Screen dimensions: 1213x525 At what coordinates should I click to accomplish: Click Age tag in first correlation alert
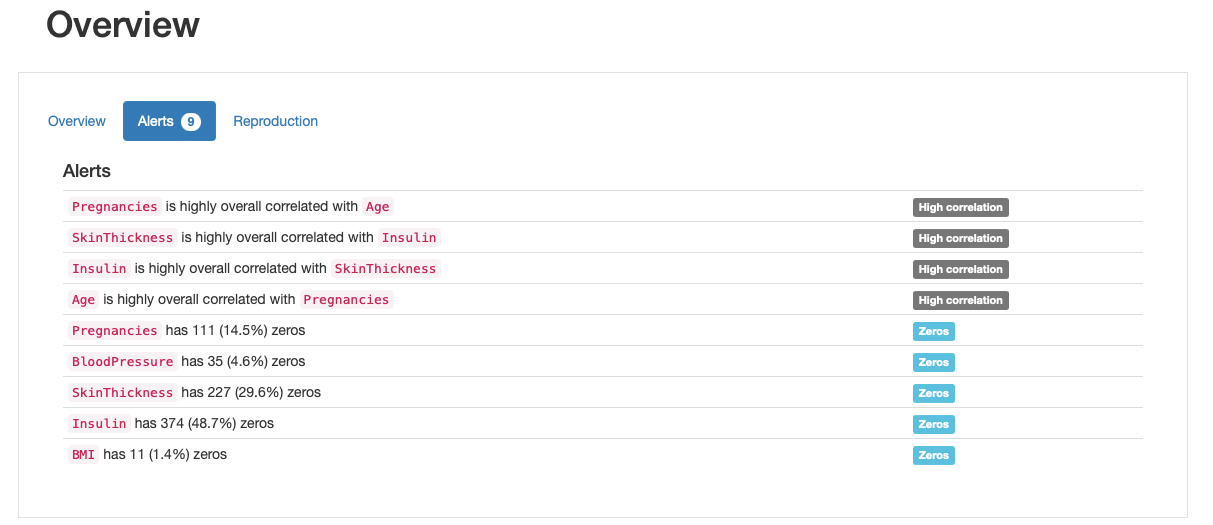pyautogui.click(x=377, y=207)
